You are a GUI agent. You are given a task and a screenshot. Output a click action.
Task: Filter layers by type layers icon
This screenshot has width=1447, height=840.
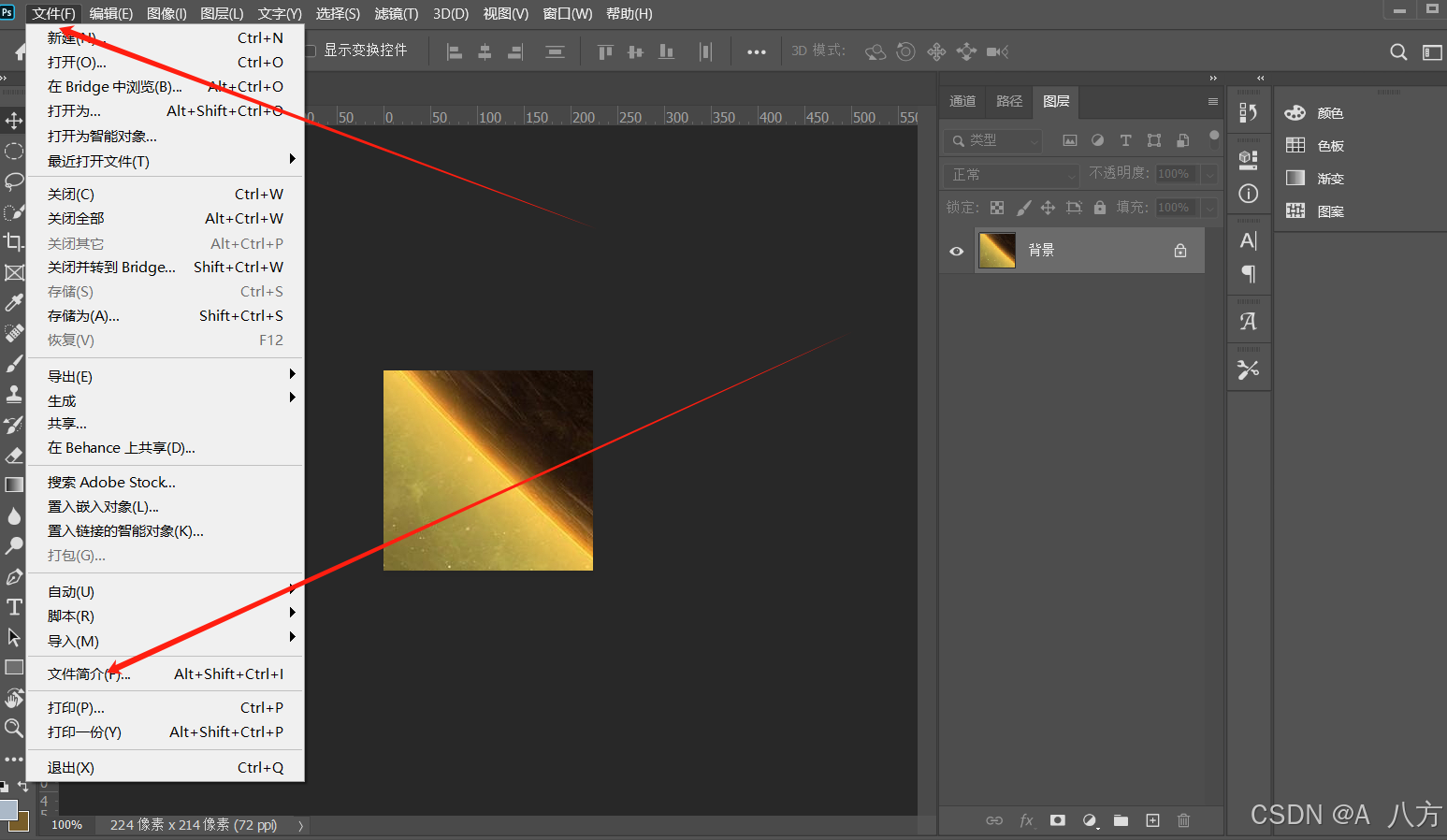coord(1126,140)
